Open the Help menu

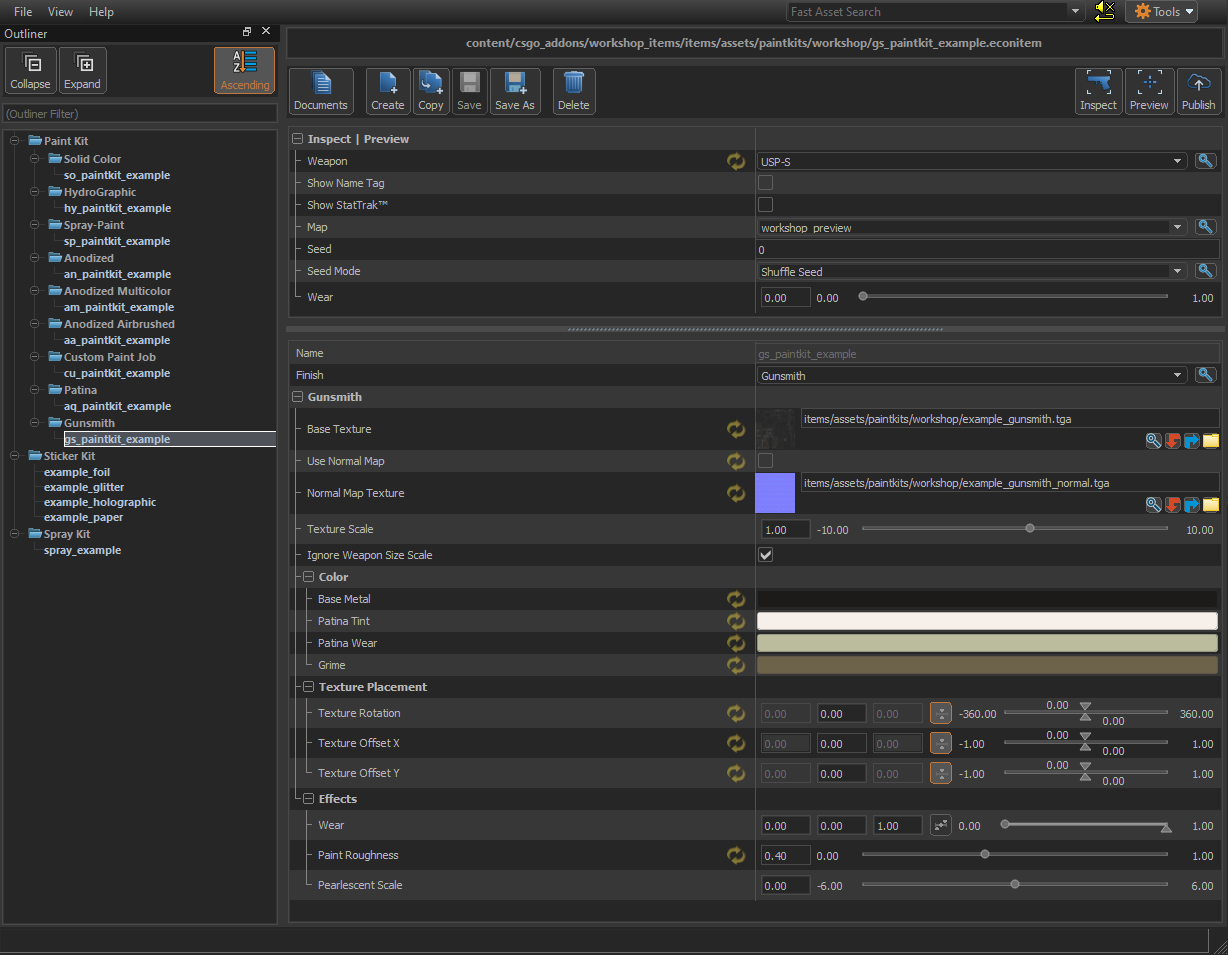[101, 12]
